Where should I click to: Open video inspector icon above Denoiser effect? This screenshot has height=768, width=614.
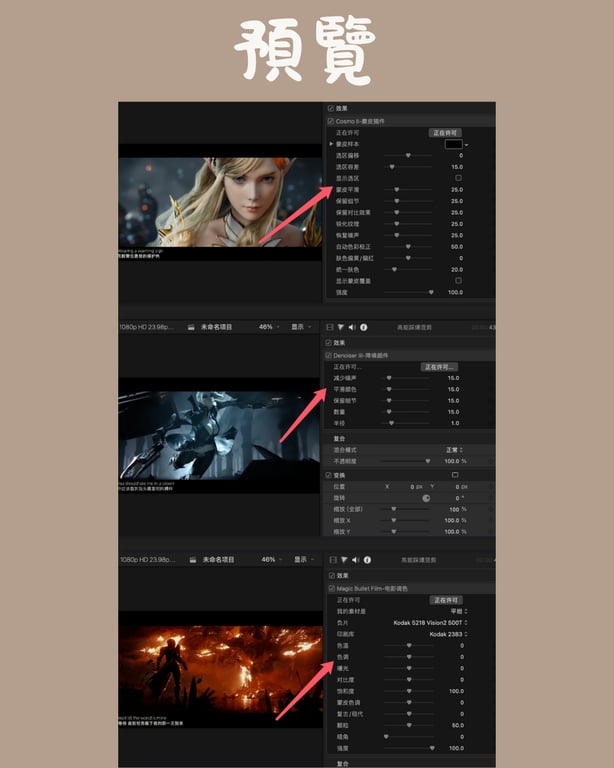330,327
